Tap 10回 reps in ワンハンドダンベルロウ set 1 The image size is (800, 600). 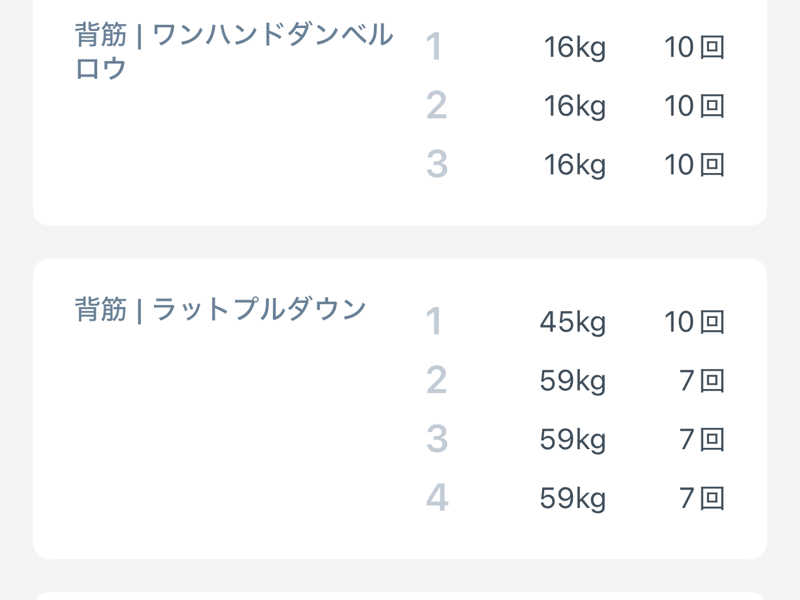coord(694,47)
